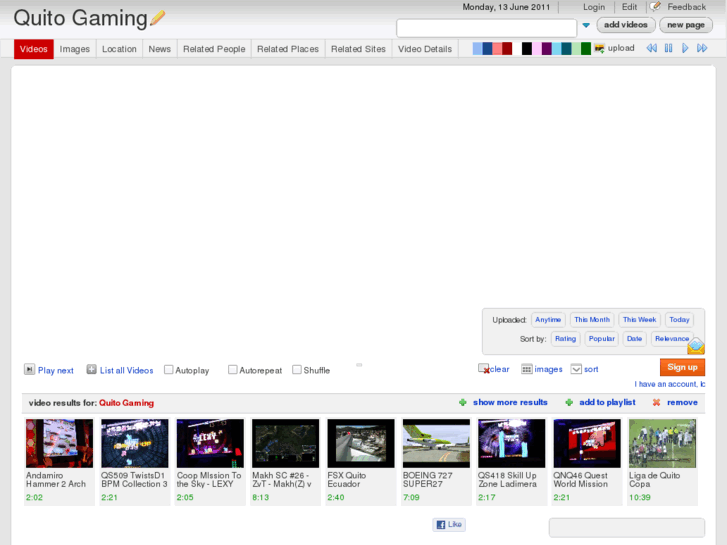
Task: Open the Images tab
Action: click(x=75, y=49)
